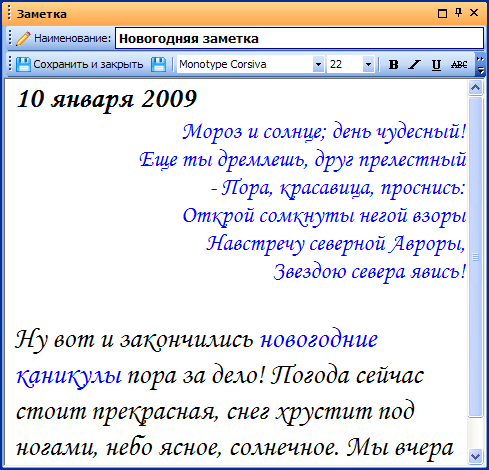The image size is (489, 470).
Task: Click the text 'Ну вот и закончились'
Action: (135, 340)
